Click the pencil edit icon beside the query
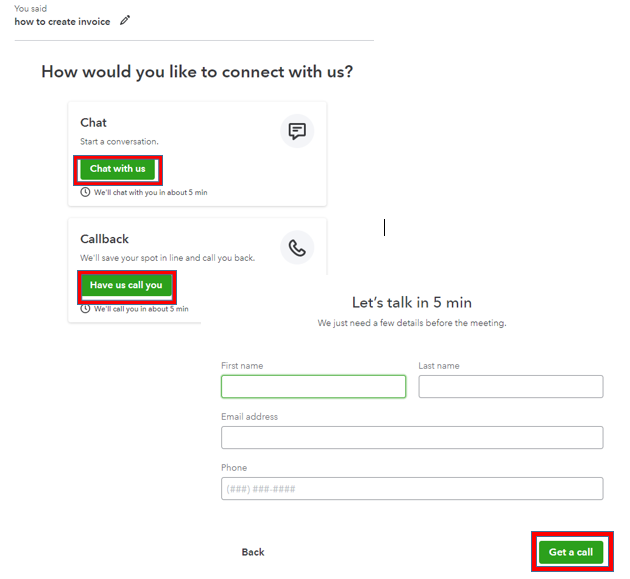Viewport: 630px width, 579px height. click(x=125, y=20)
